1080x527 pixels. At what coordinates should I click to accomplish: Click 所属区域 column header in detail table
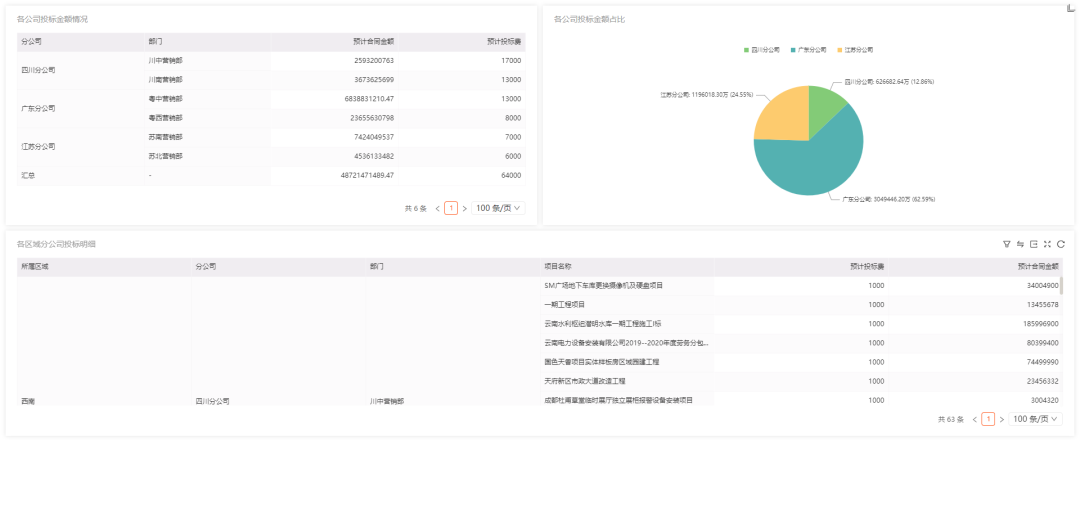pyautogui.click(x=104, y=267)
